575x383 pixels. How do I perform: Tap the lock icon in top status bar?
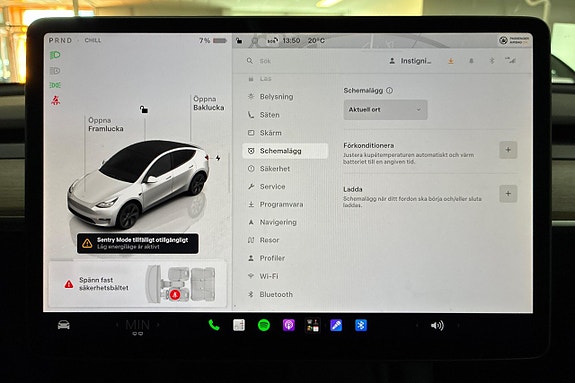239,40
